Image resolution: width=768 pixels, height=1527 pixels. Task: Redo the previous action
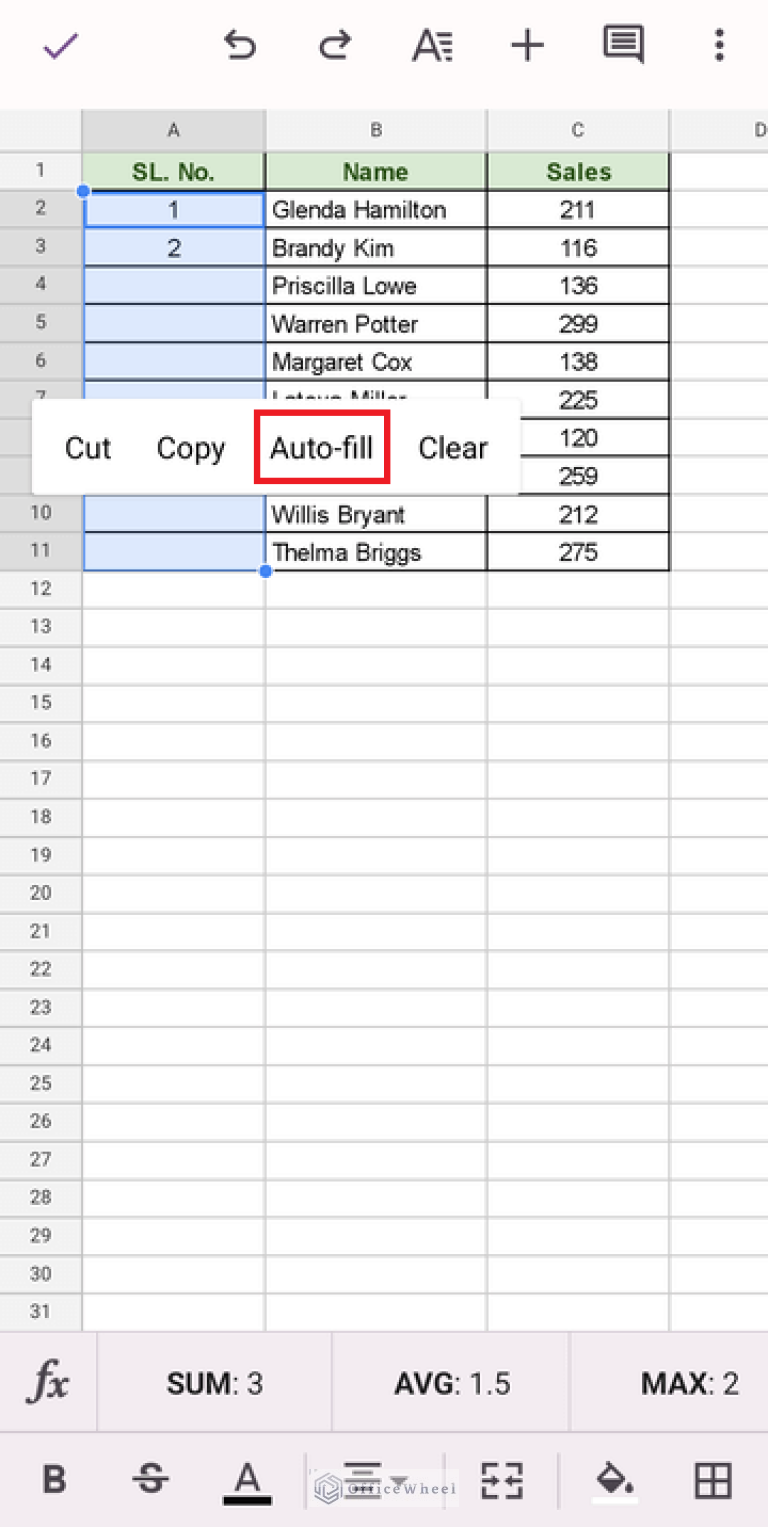point(335,46)
